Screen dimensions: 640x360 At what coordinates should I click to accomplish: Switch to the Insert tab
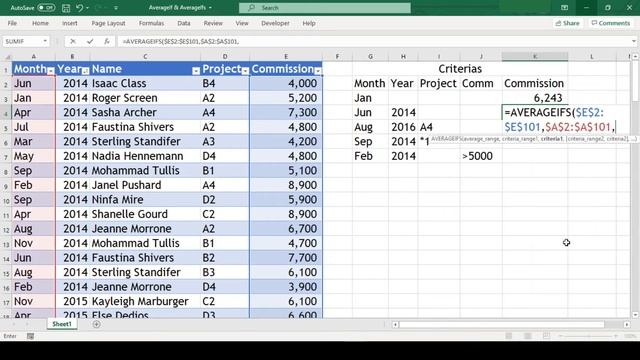point(70,23)
